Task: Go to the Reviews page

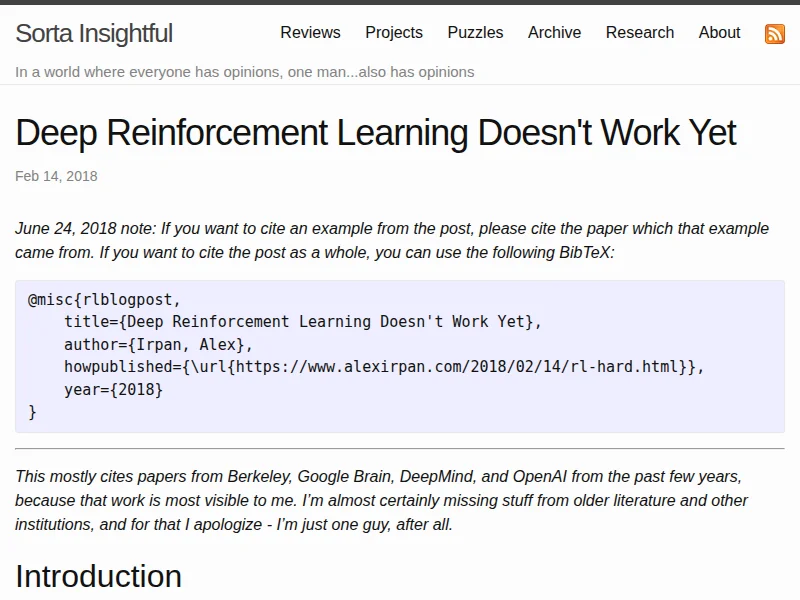Action: [310, 33]
